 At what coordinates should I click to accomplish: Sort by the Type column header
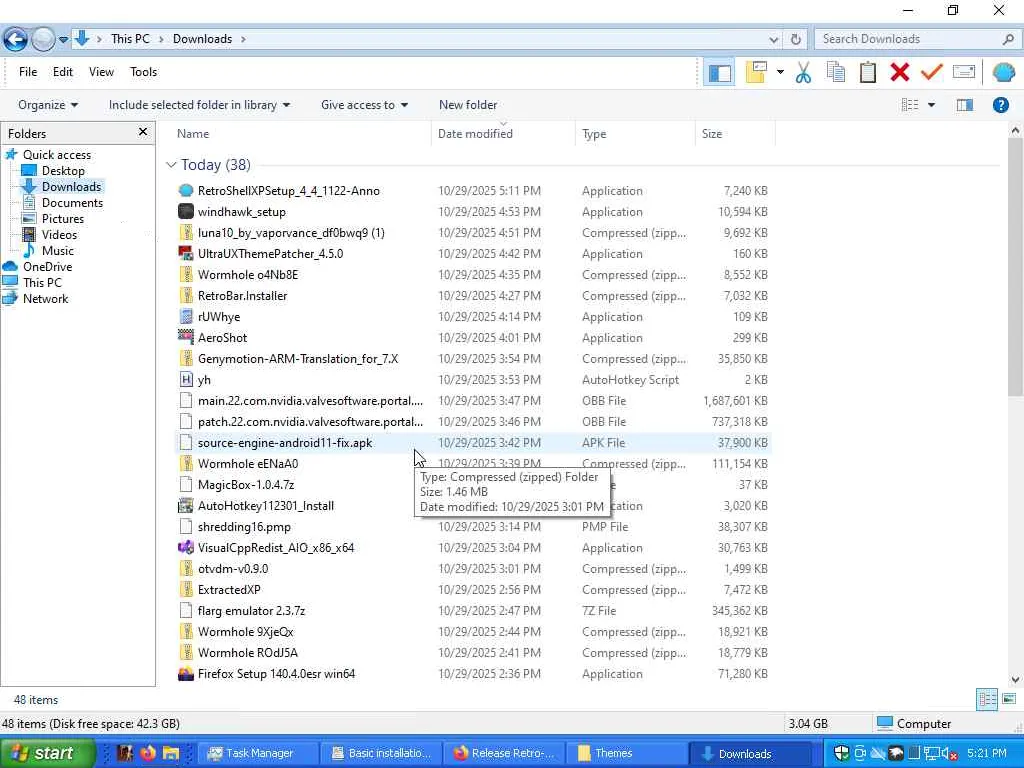pyautogui.click(x=635, y=134)
